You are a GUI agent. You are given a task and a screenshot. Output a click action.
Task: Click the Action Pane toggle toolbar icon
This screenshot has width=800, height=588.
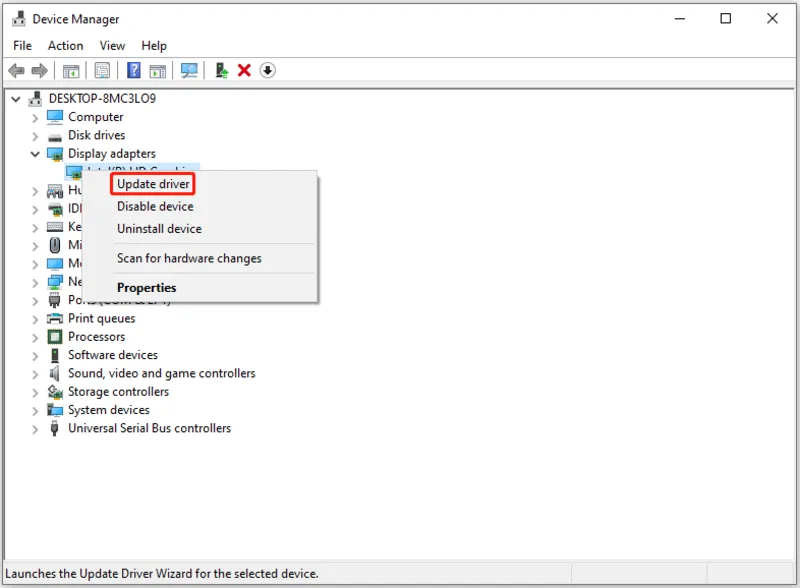coord(158,71)
